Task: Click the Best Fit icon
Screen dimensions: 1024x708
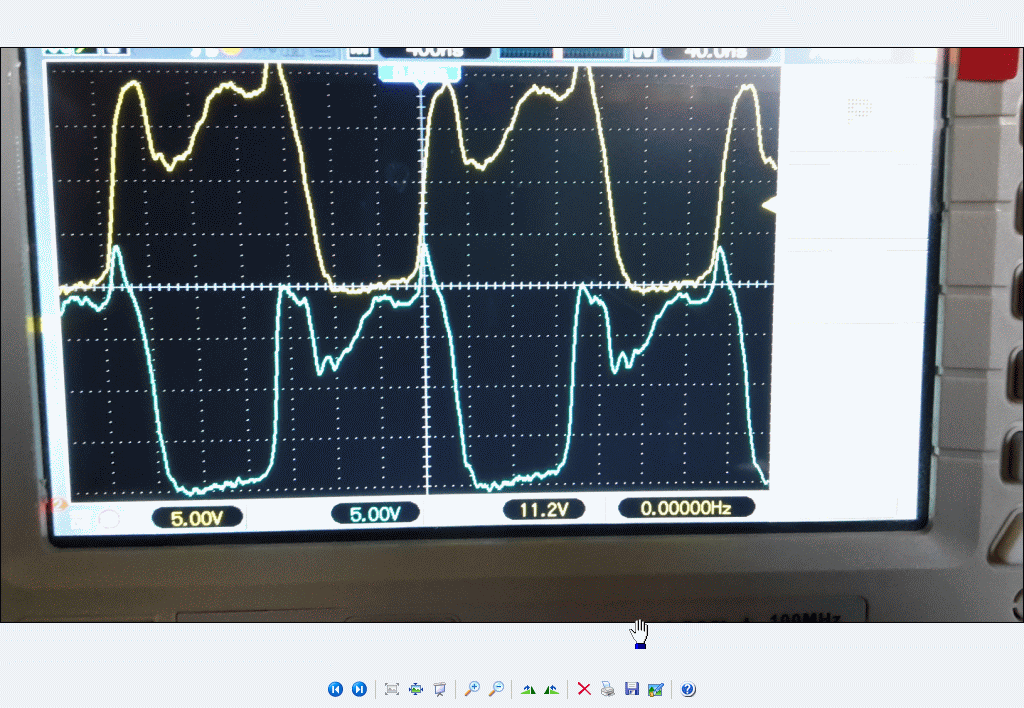Action: coord(392,689)
